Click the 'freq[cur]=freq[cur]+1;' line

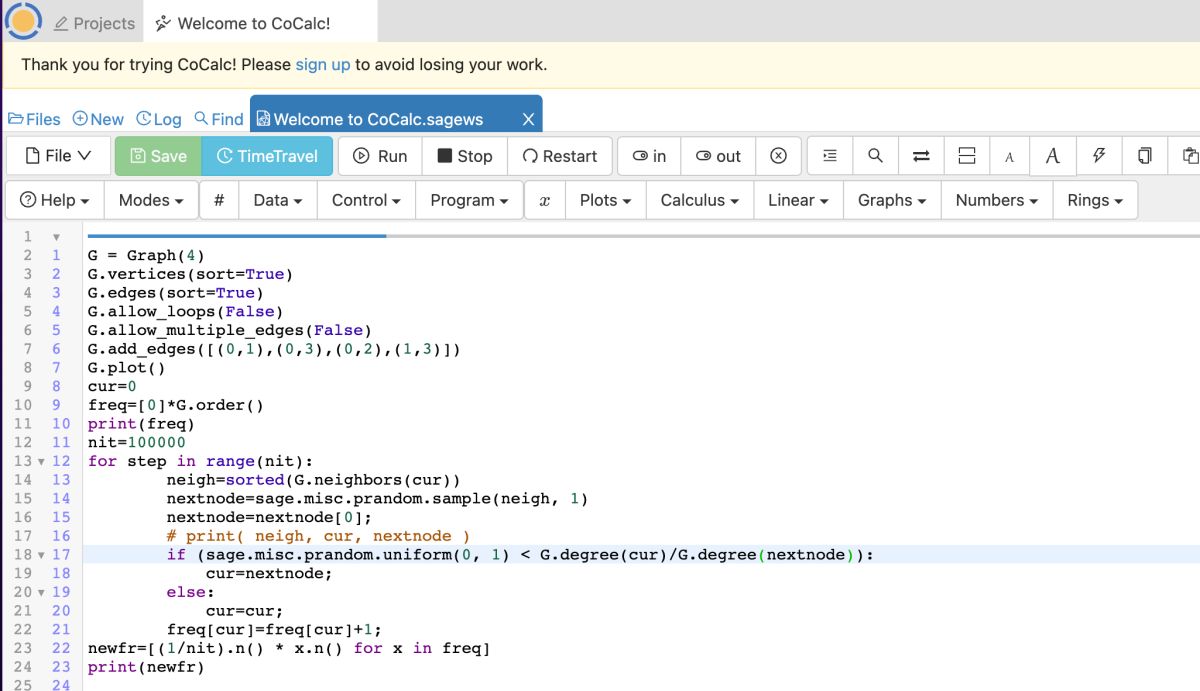(x=274, y=630)
